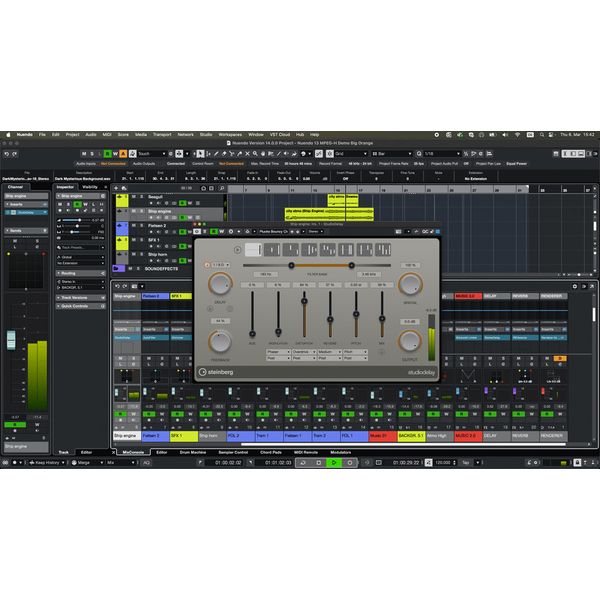
Task: Click the Feedback knob in StudioDelay
Action: point(220,341)
